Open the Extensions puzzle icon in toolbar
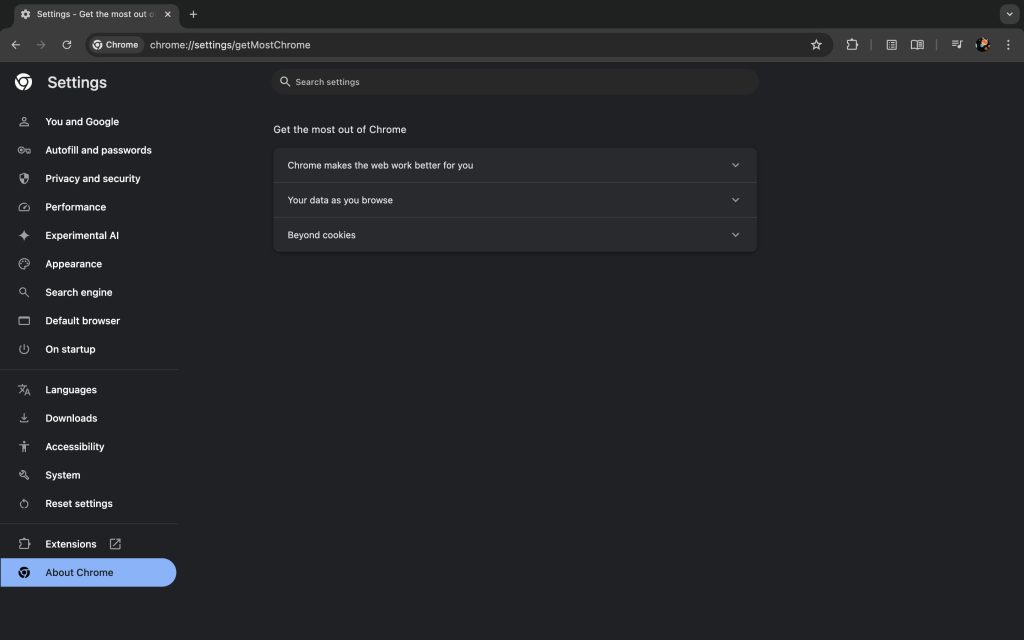Image resolution: width=1024 pixels, height=640 pixels. (x=852, y=45)
